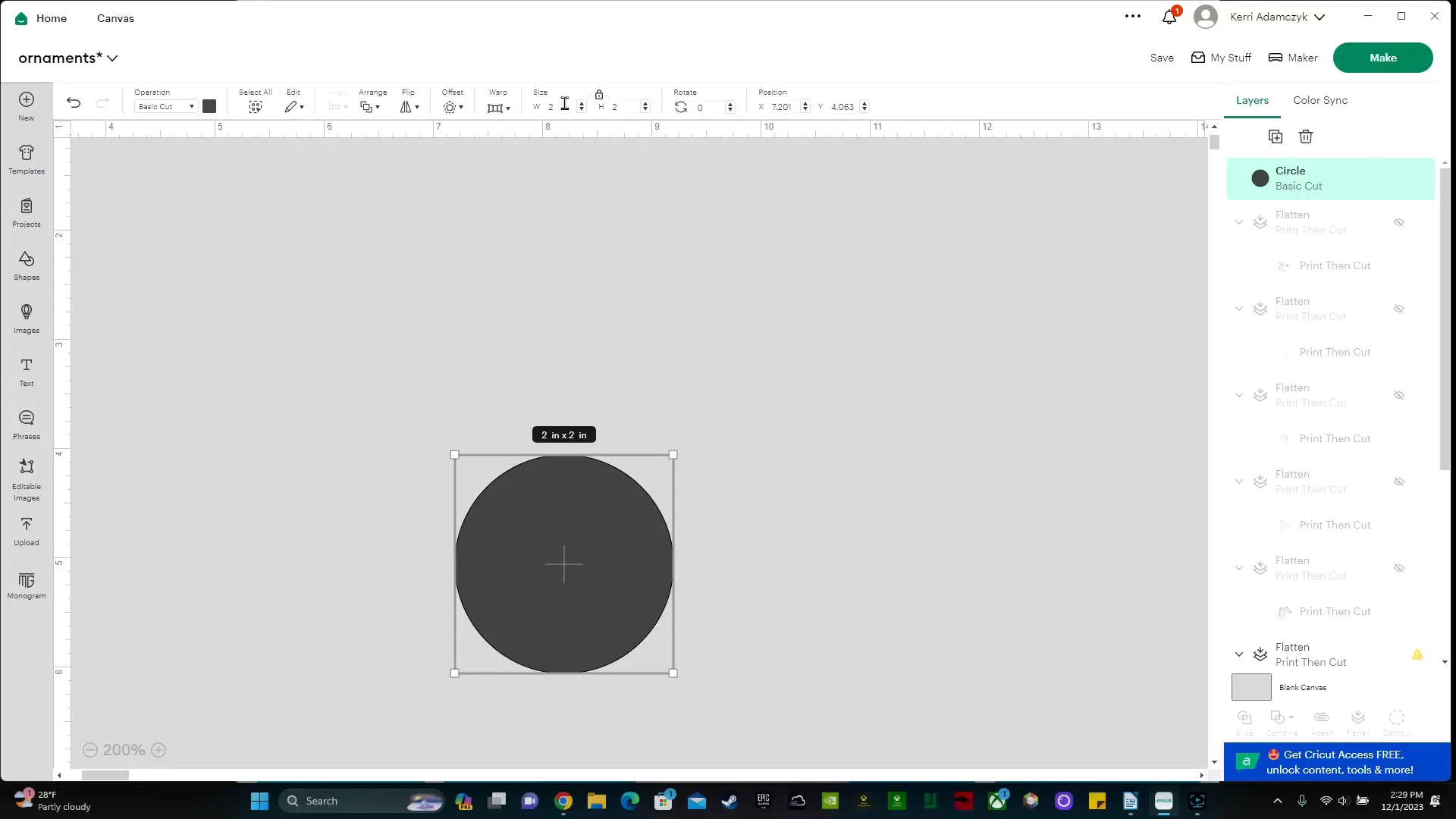Open the Offset dropdown

(x=453, y=107)
